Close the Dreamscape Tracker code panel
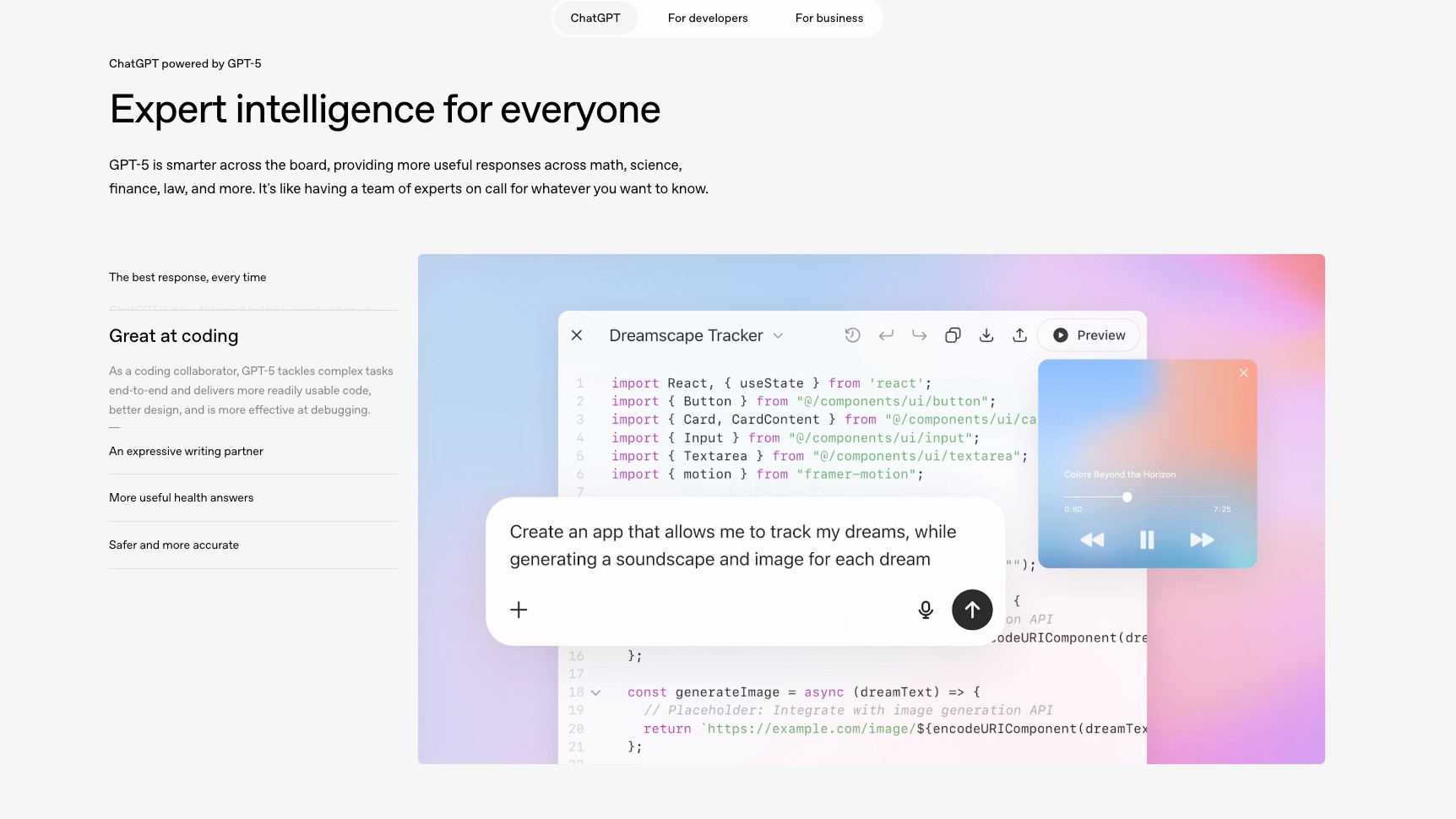1456x819 pixels. point(577,335)
